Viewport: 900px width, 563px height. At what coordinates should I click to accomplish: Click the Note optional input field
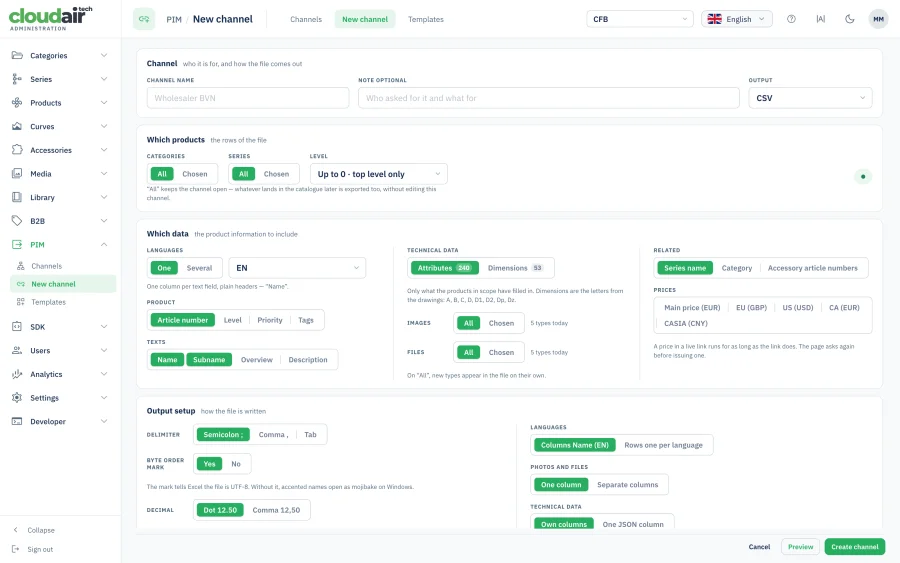click(x=549, y=98)
